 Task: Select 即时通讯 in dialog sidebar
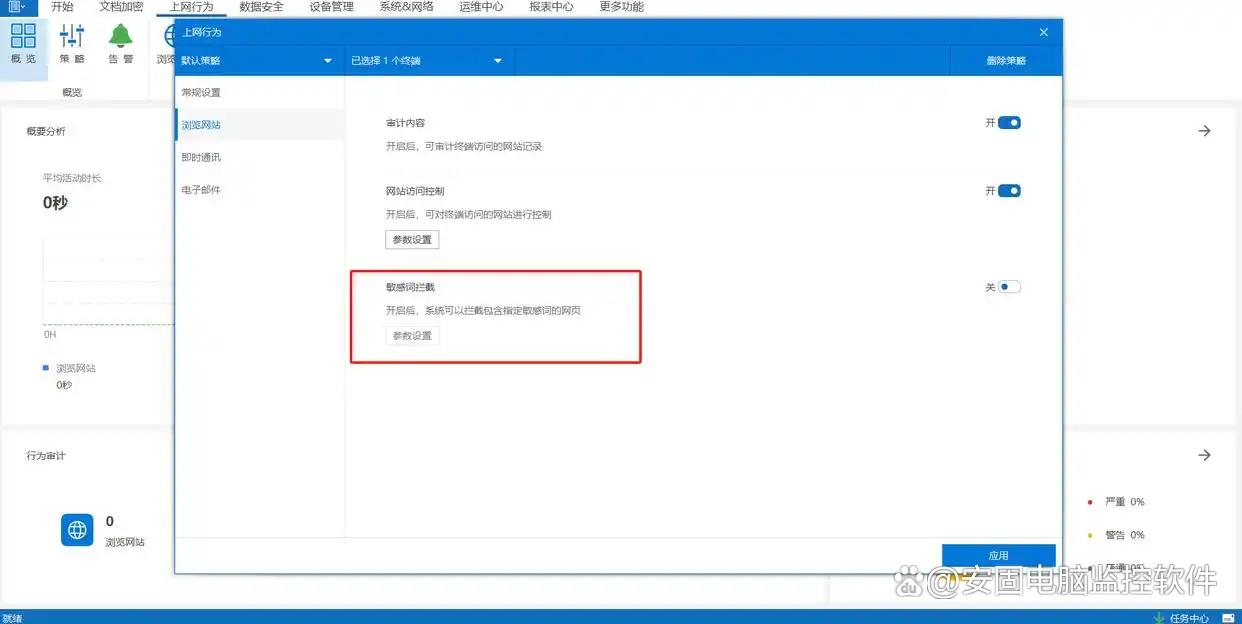pyautogui.click(x=260, y=157)
